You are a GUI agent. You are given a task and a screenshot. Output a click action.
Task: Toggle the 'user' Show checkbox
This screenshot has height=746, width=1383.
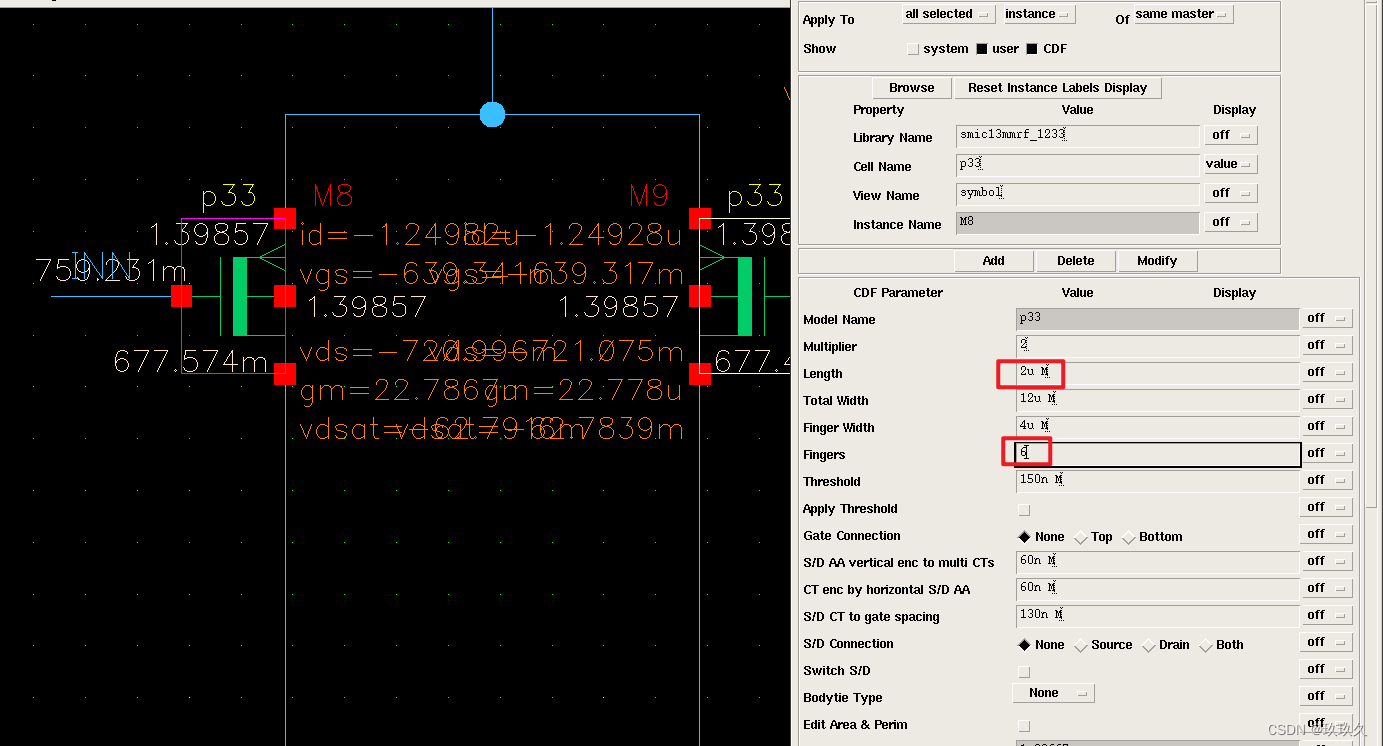tap(982, 49)
